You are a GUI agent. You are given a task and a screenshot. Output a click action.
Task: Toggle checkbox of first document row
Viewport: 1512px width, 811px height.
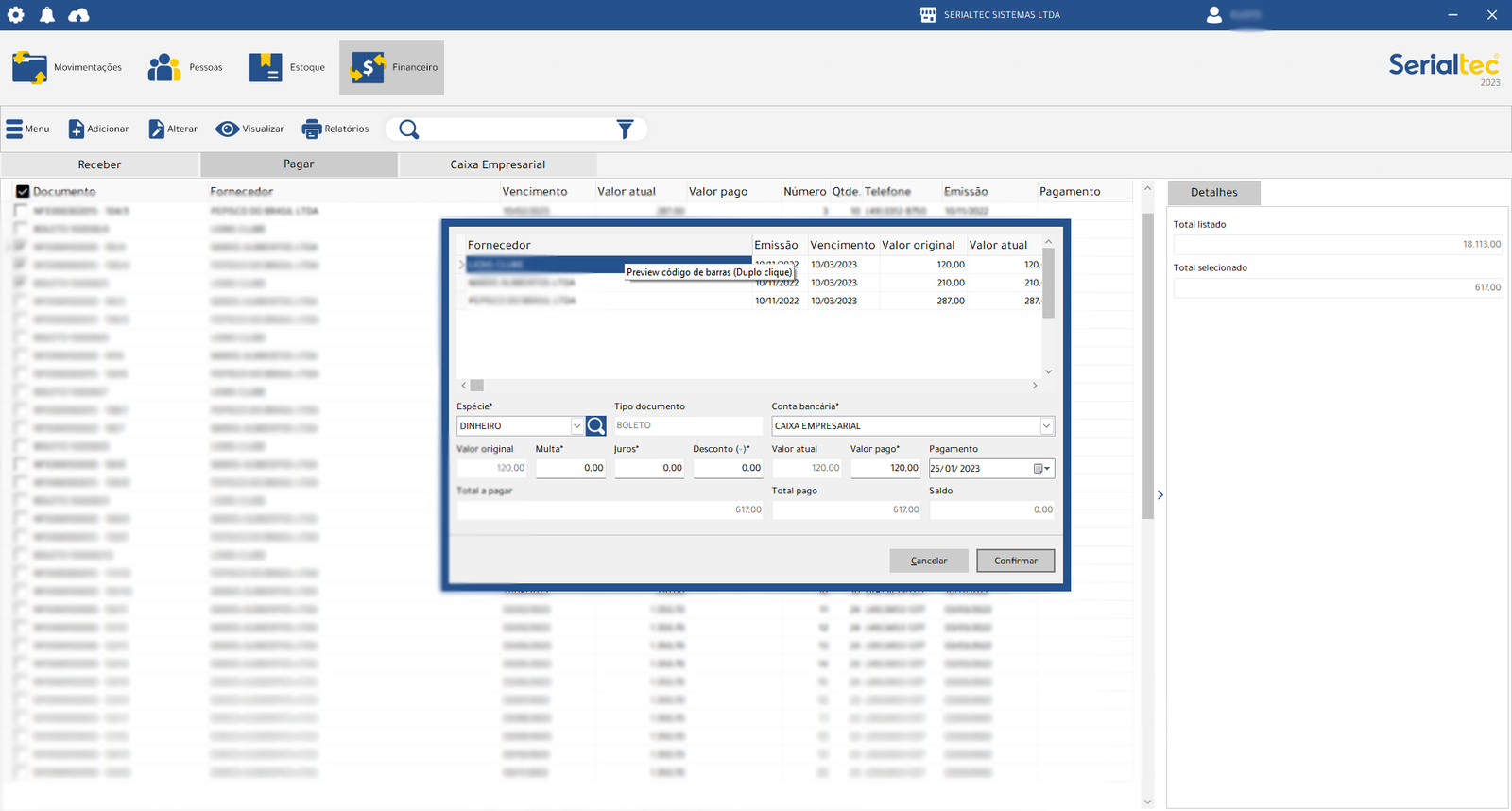[21, 211]
